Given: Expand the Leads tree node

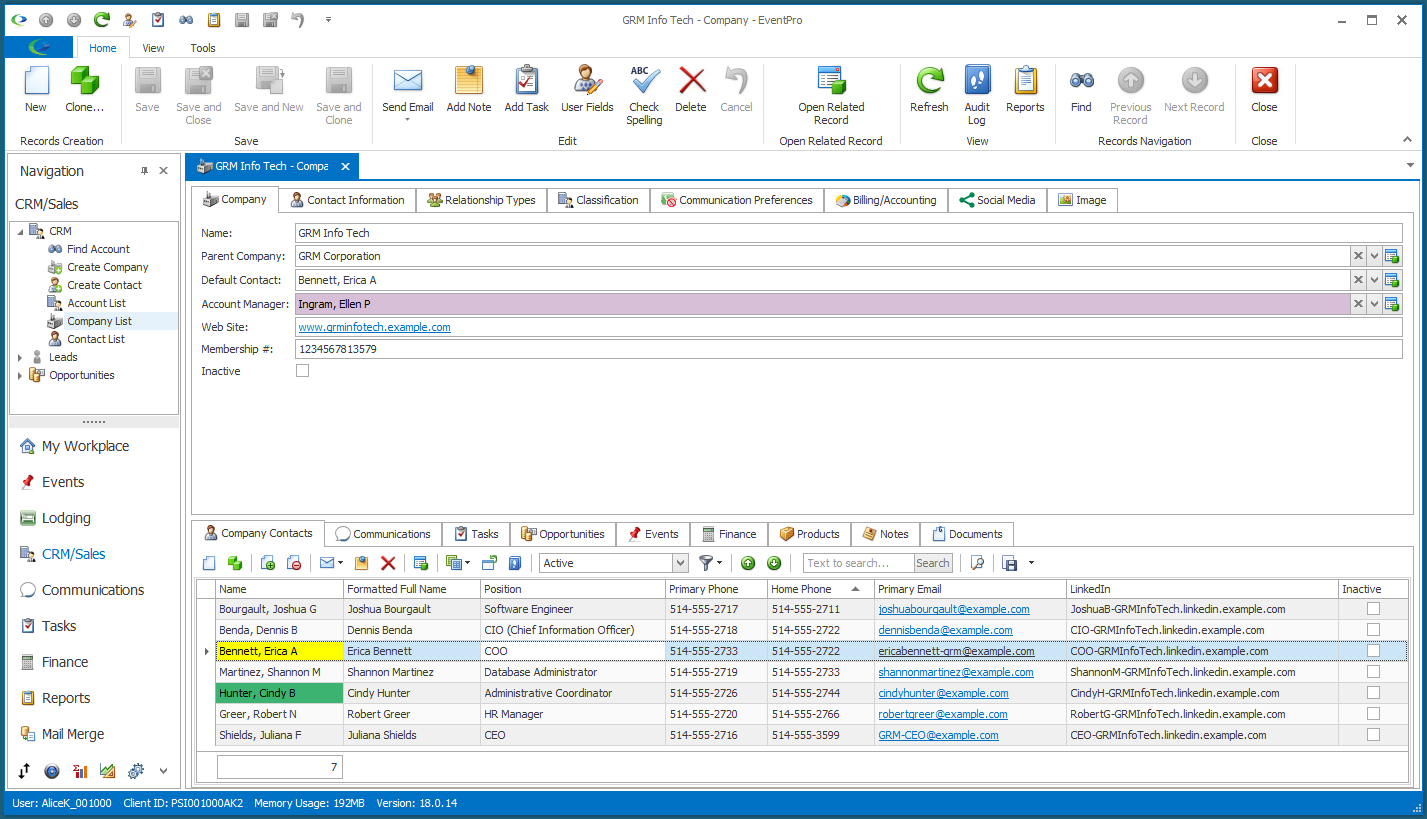Looking at the screenshot, I should 20,357.
